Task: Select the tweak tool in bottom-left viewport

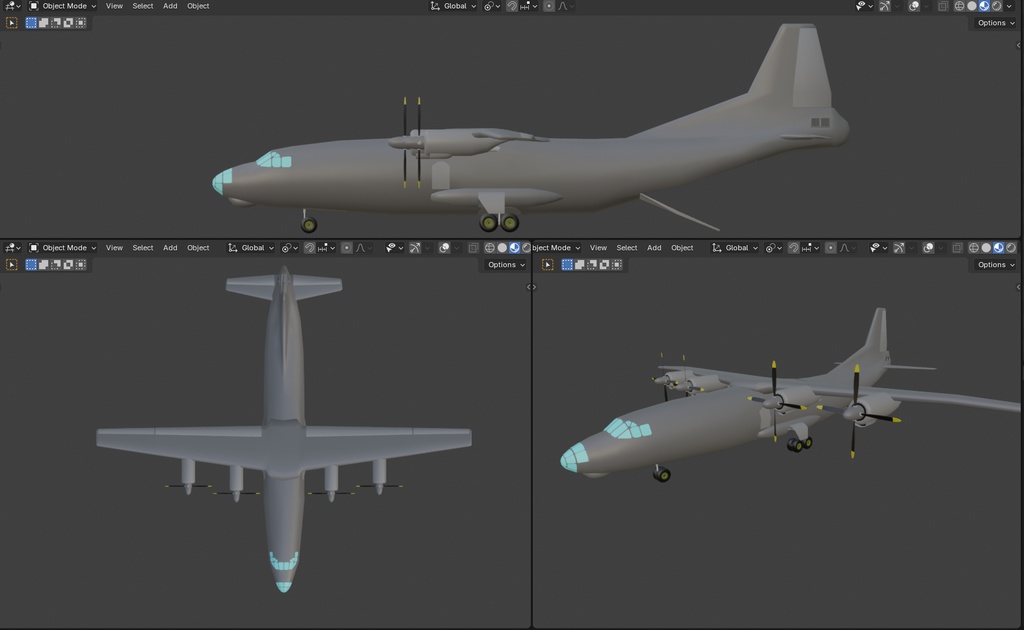Action: (12, 264)
